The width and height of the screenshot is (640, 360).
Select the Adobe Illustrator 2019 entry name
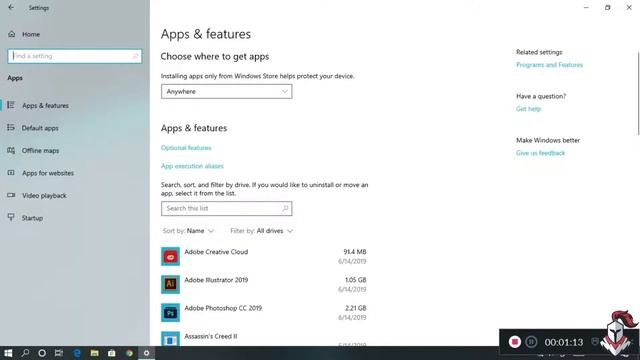(216, 280)
